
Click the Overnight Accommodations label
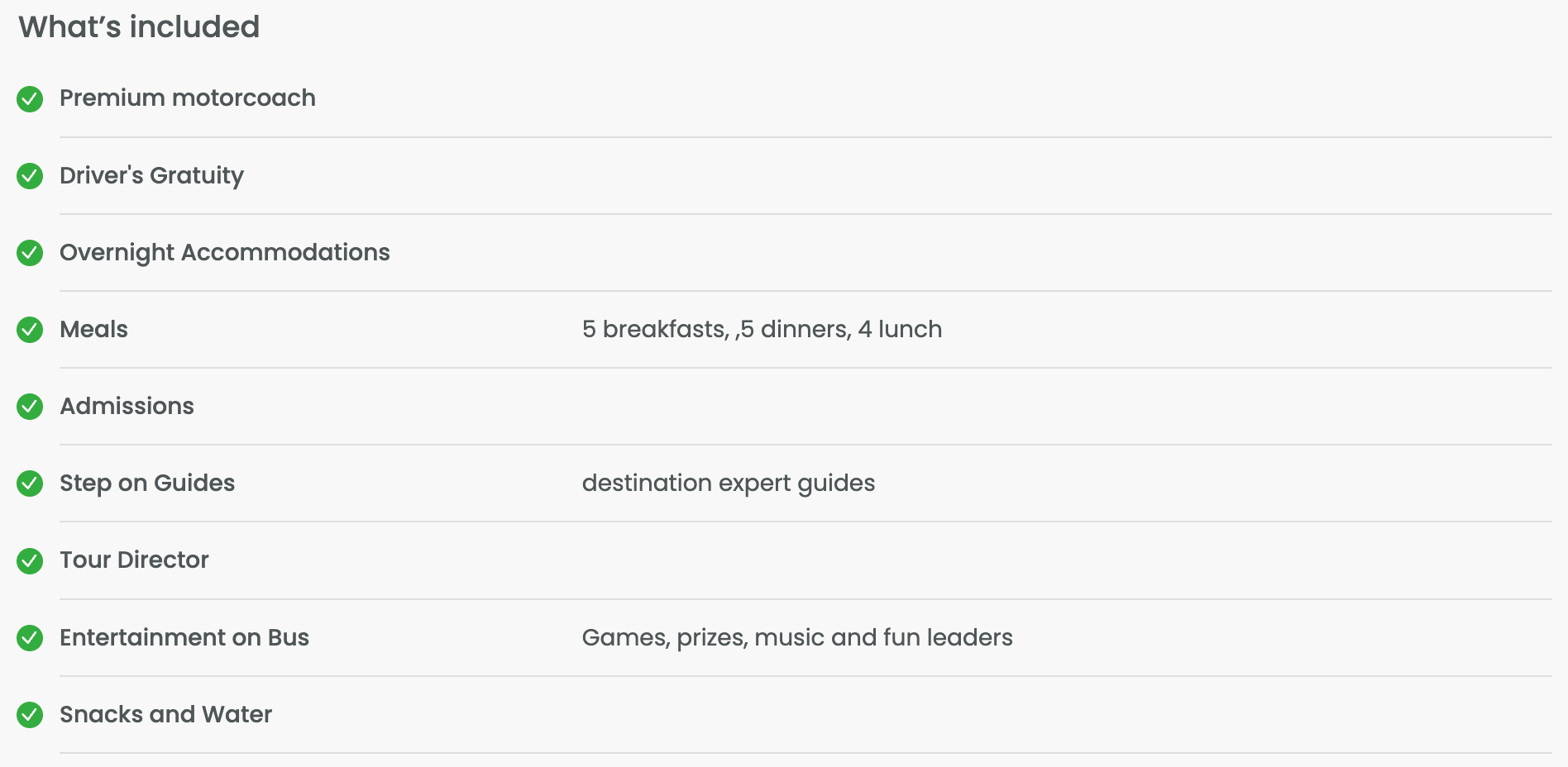pyautogui.click(x=225, y=252)
